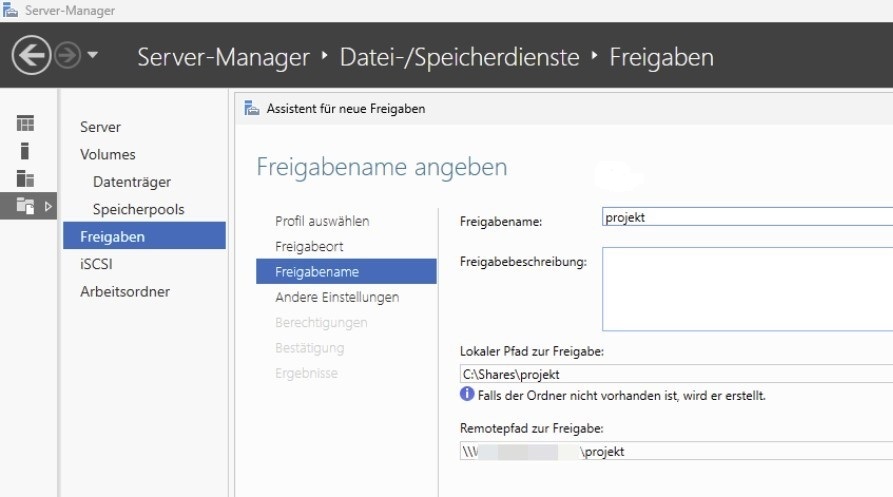Open the Server navigation entry

(100, 127)
